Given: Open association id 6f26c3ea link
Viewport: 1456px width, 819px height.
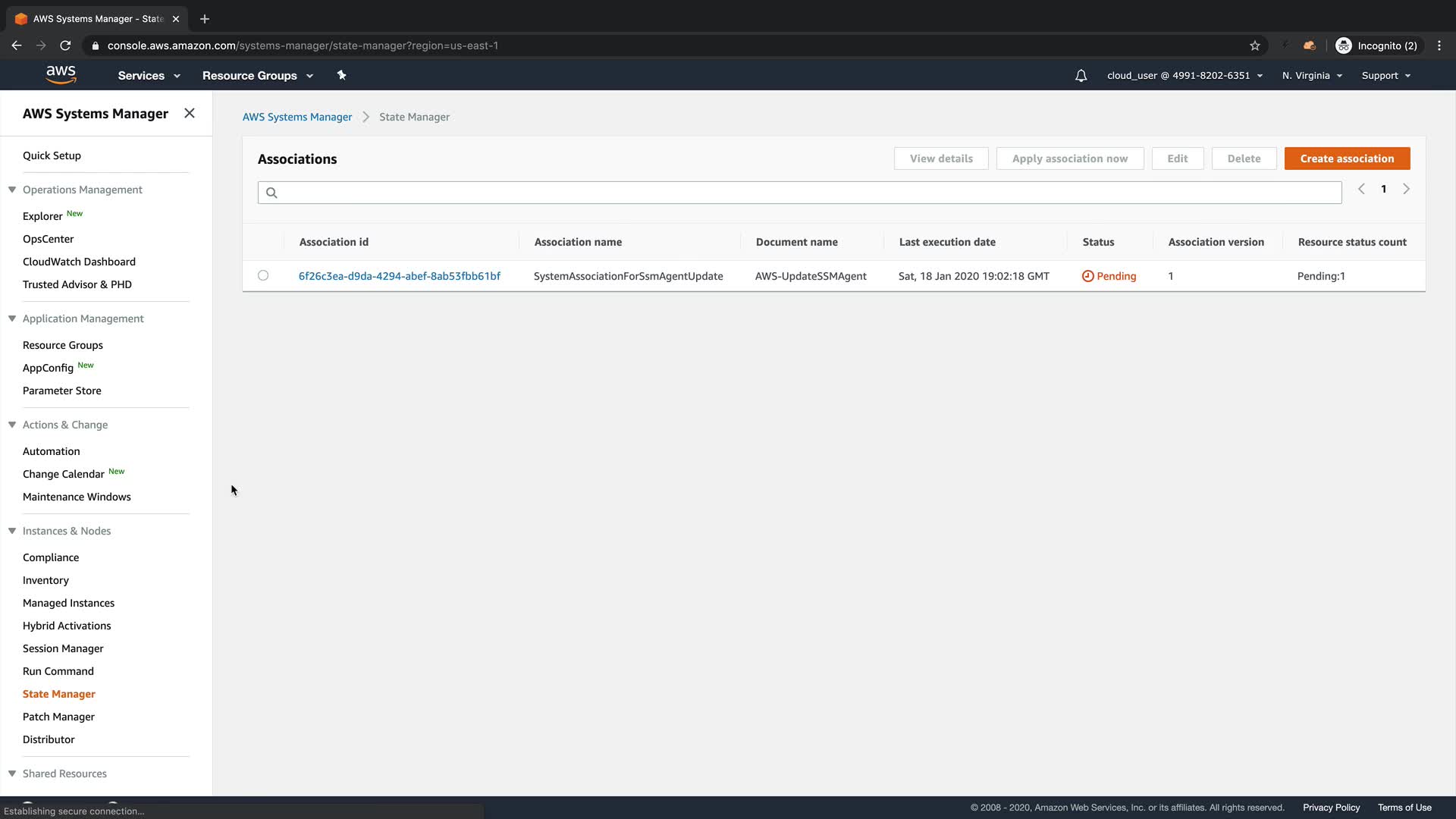Looking at the screenshot, I should pos(400,276).
